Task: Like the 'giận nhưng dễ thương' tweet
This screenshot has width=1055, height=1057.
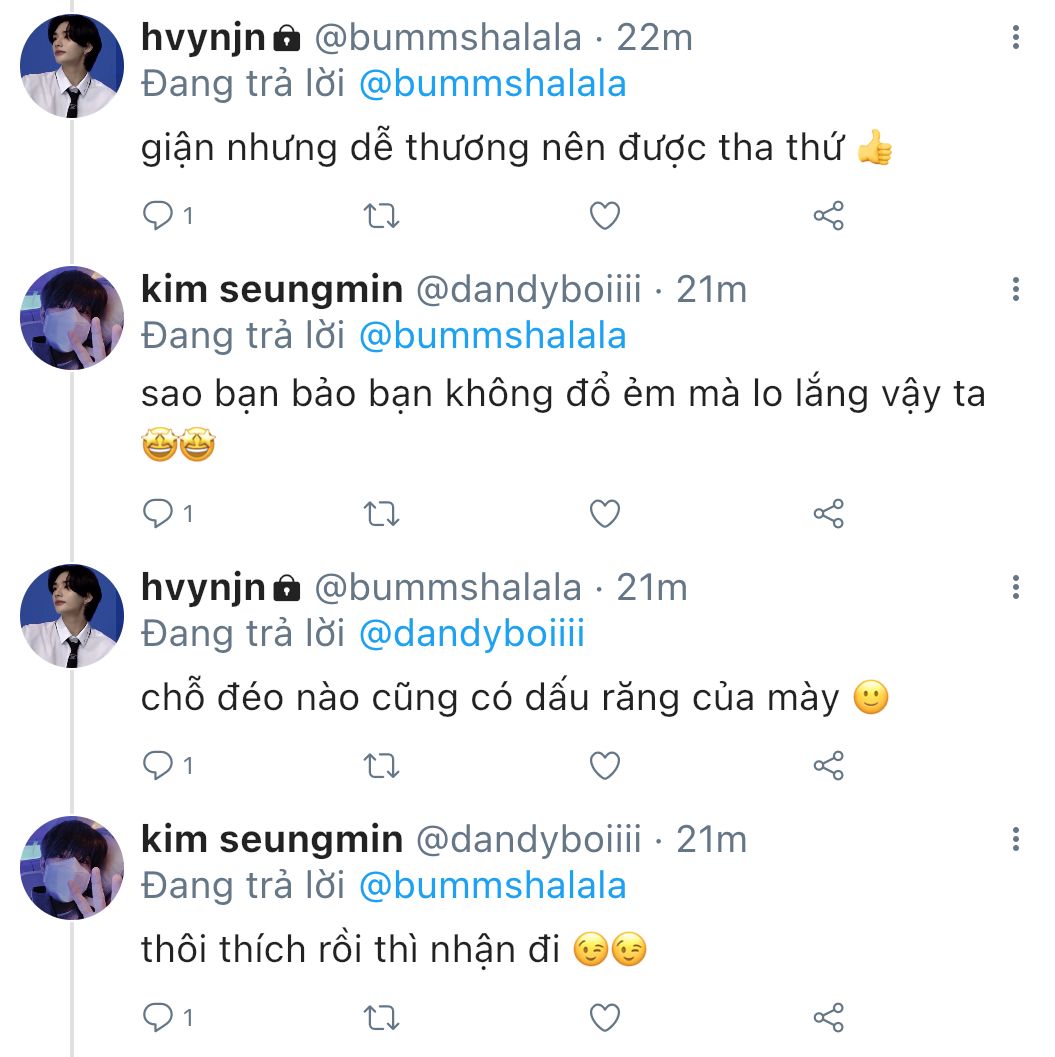Action: [604, 215]
